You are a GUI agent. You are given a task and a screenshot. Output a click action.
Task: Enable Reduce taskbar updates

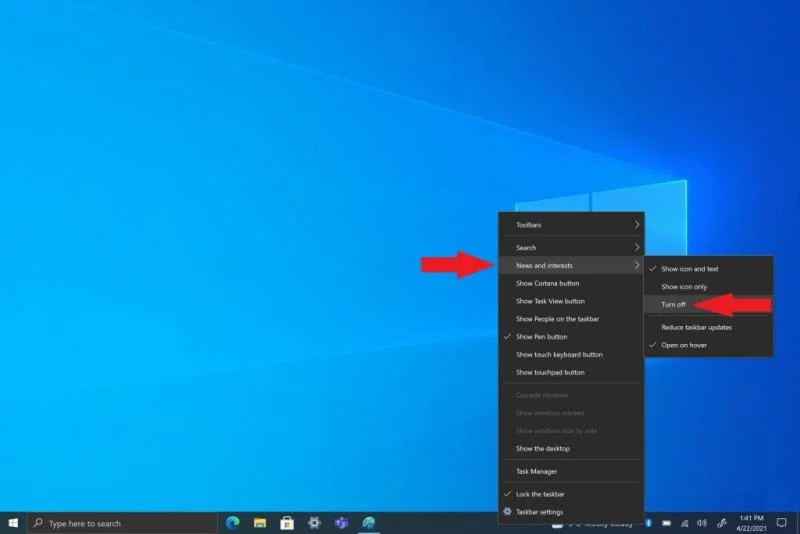(709, 327)
